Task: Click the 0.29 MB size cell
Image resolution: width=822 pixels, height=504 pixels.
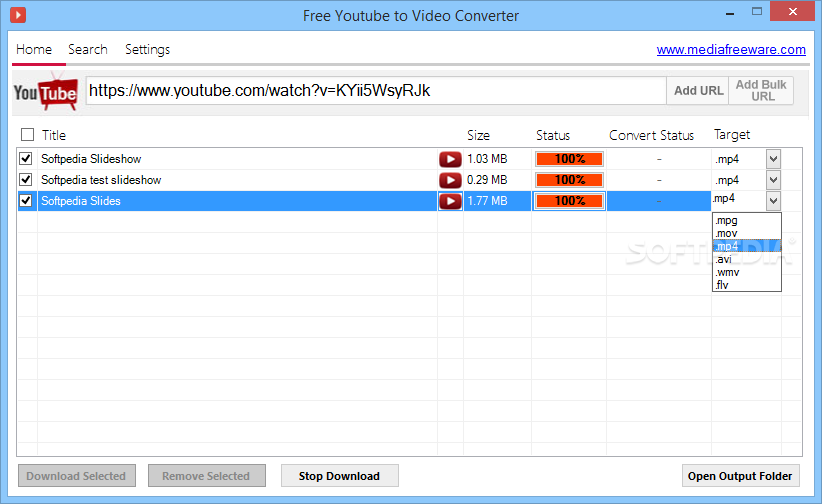Action: pos(487,180)
